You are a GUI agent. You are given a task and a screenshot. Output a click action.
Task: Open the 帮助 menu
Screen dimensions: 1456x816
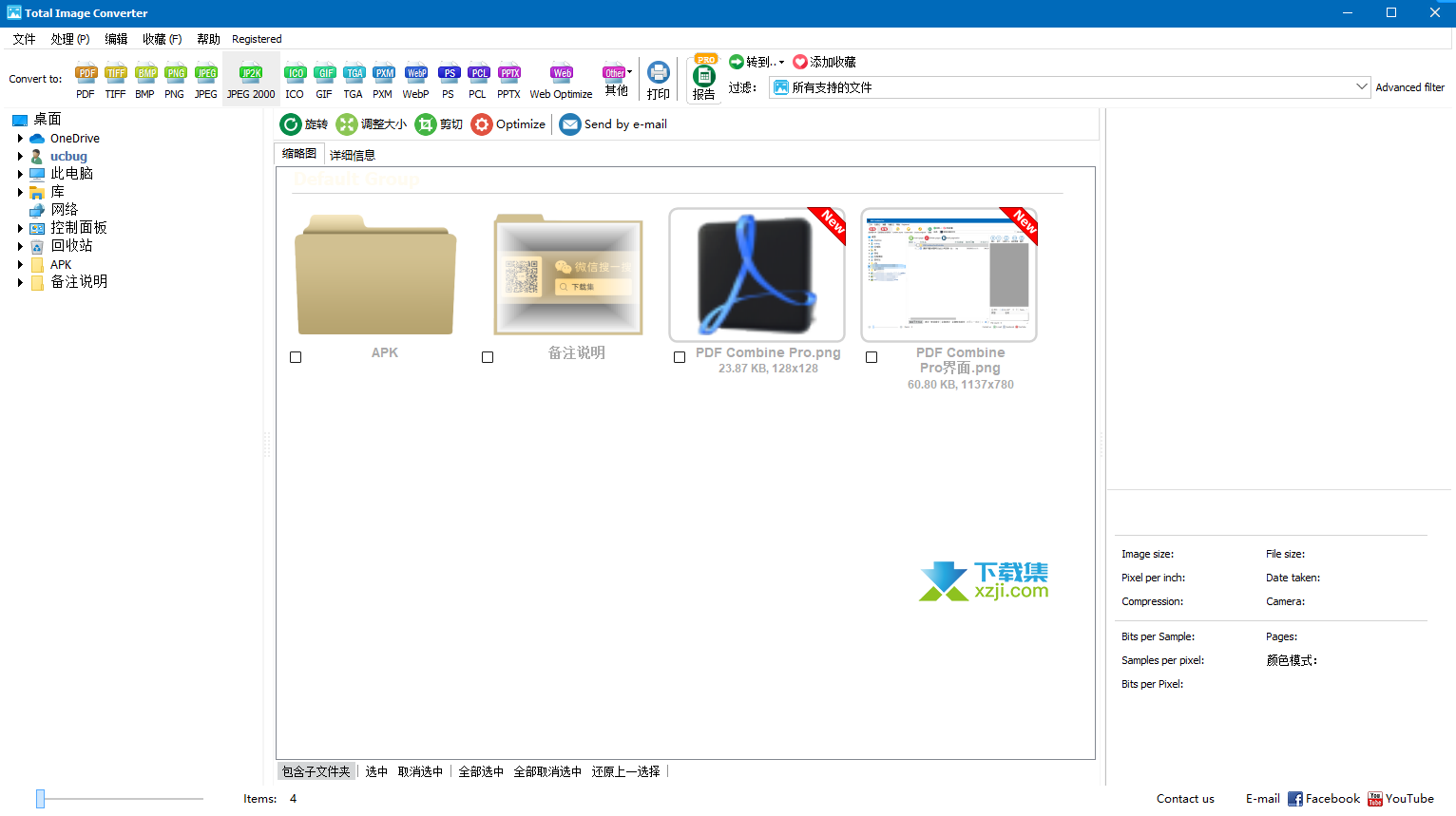tap(208, 39)
